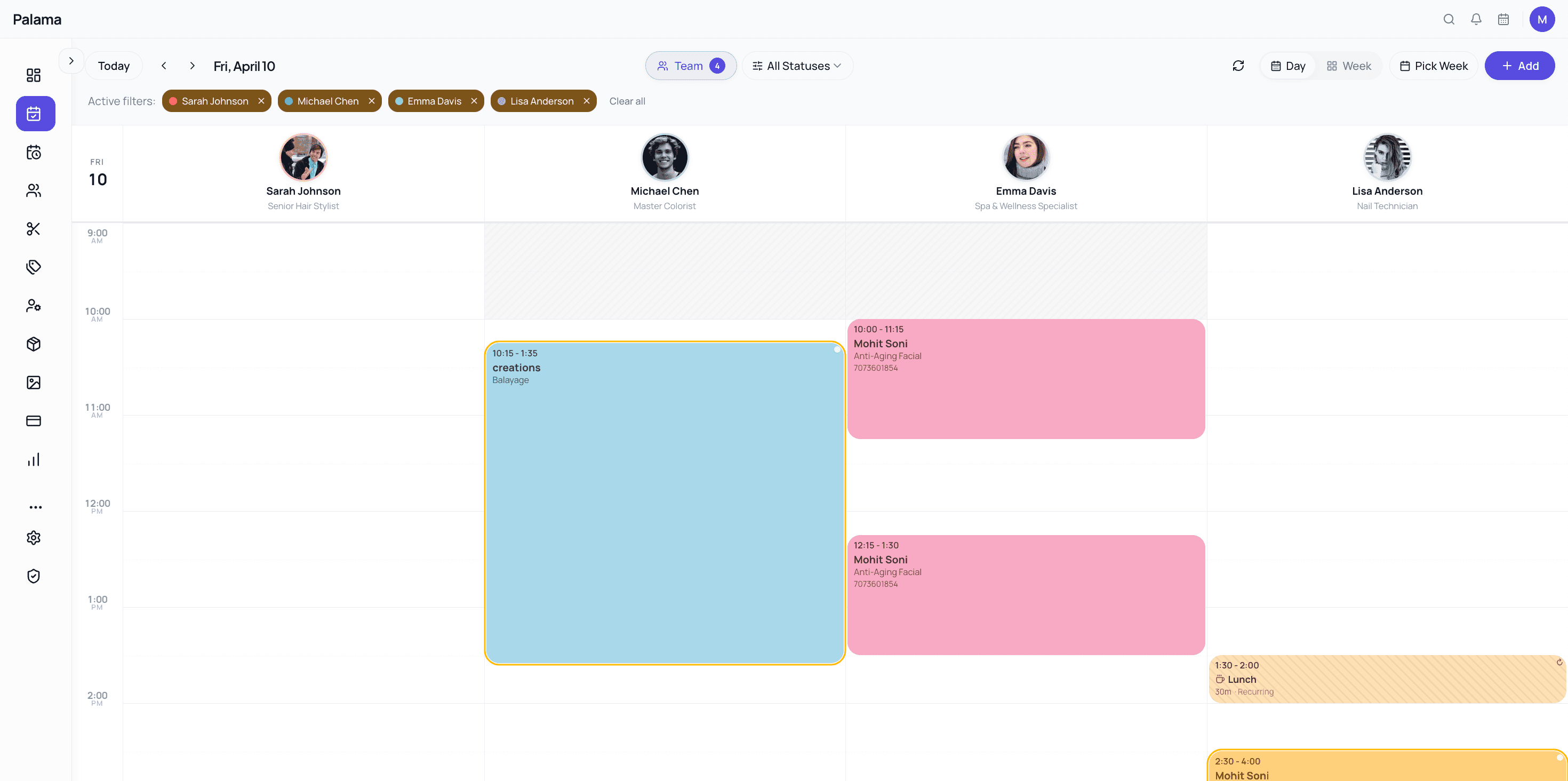Remove the Lisa Anderson filter
Screen dimensions: 1568x781
point(586,101)
